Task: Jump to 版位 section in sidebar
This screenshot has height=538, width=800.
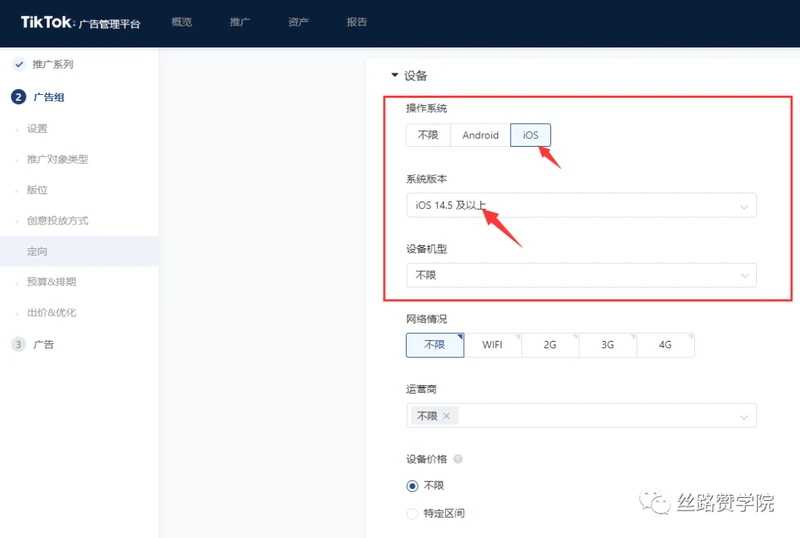Action: coord(37,190)
